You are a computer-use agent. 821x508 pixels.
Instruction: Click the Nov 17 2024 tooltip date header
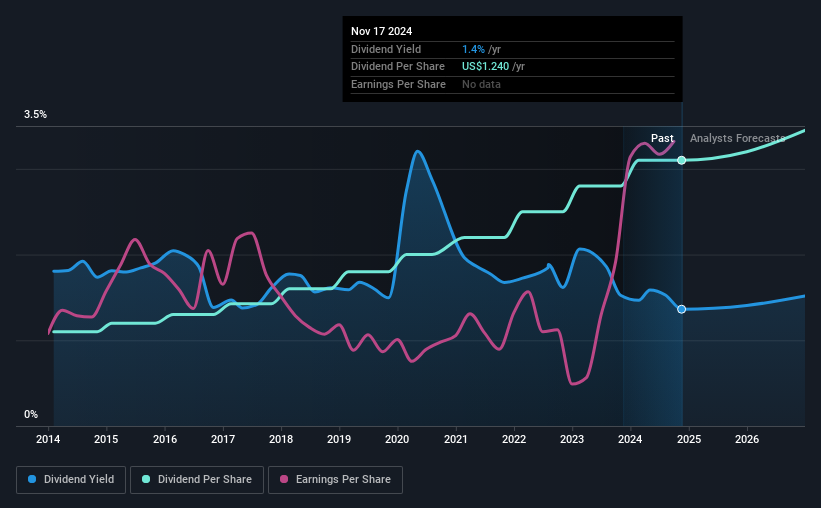click(x=381, y=31)
